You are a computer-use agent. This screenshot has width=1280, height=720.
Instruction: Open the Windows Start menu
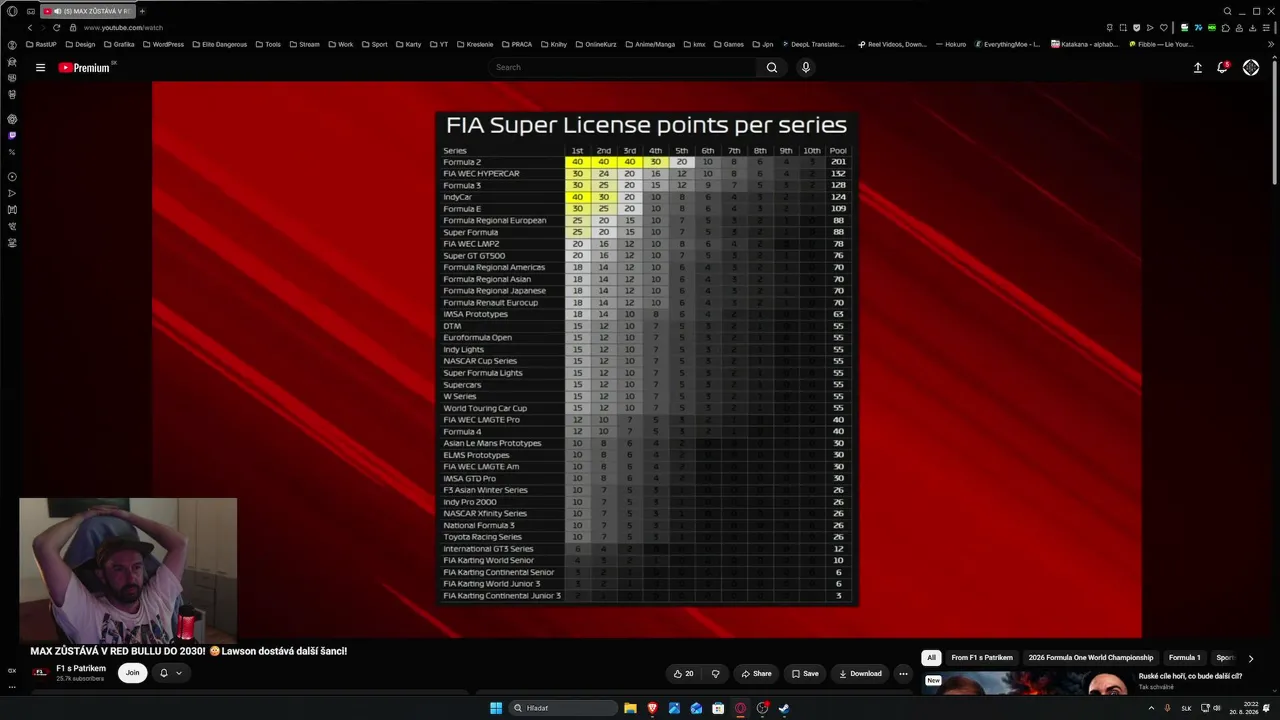(x=495, y=708)
